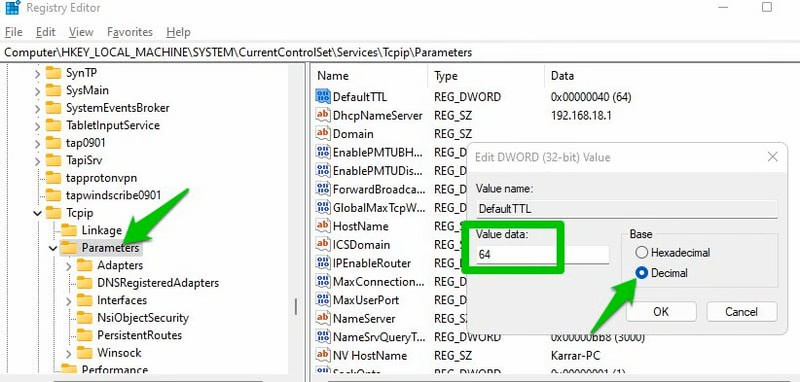Cancel the Edit DWORD dialog
This screenshot has height=382, width=800.
[742, 311]
